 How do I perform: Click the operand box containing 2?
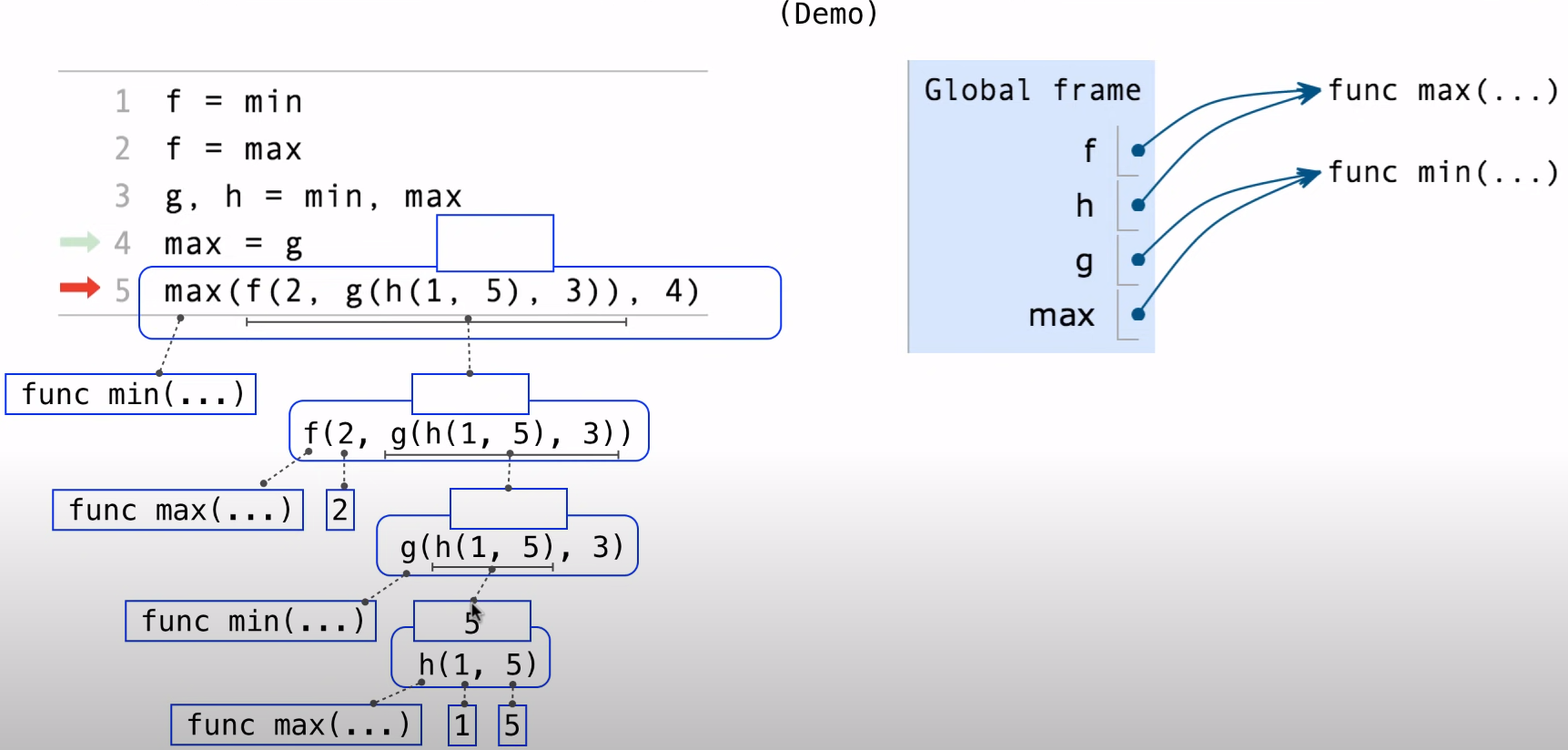point(339,510)
